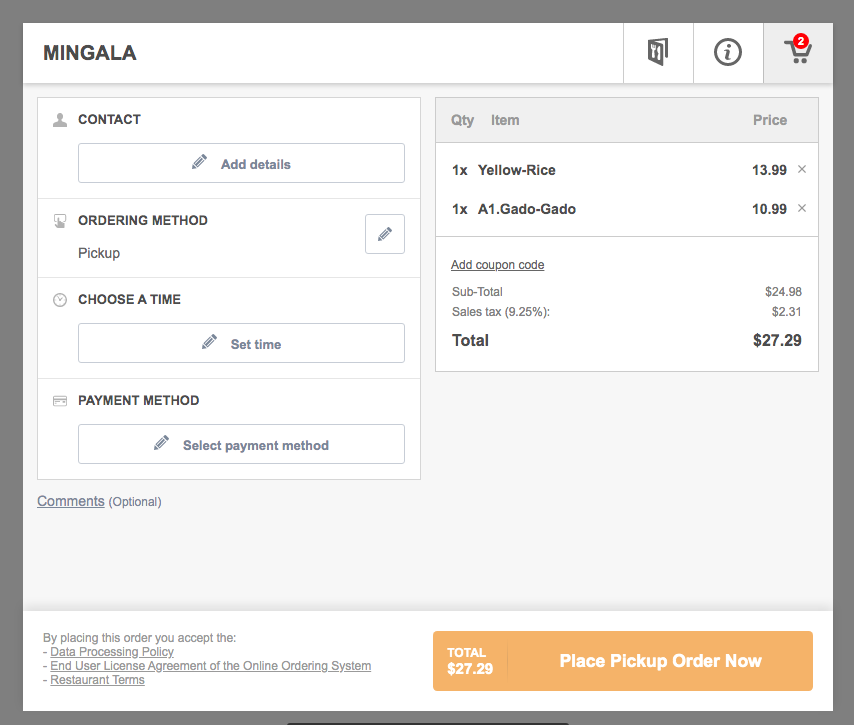854x725 pixels.
Task: Edit the ordering method with pencil icon
Action: coord(385,234)
